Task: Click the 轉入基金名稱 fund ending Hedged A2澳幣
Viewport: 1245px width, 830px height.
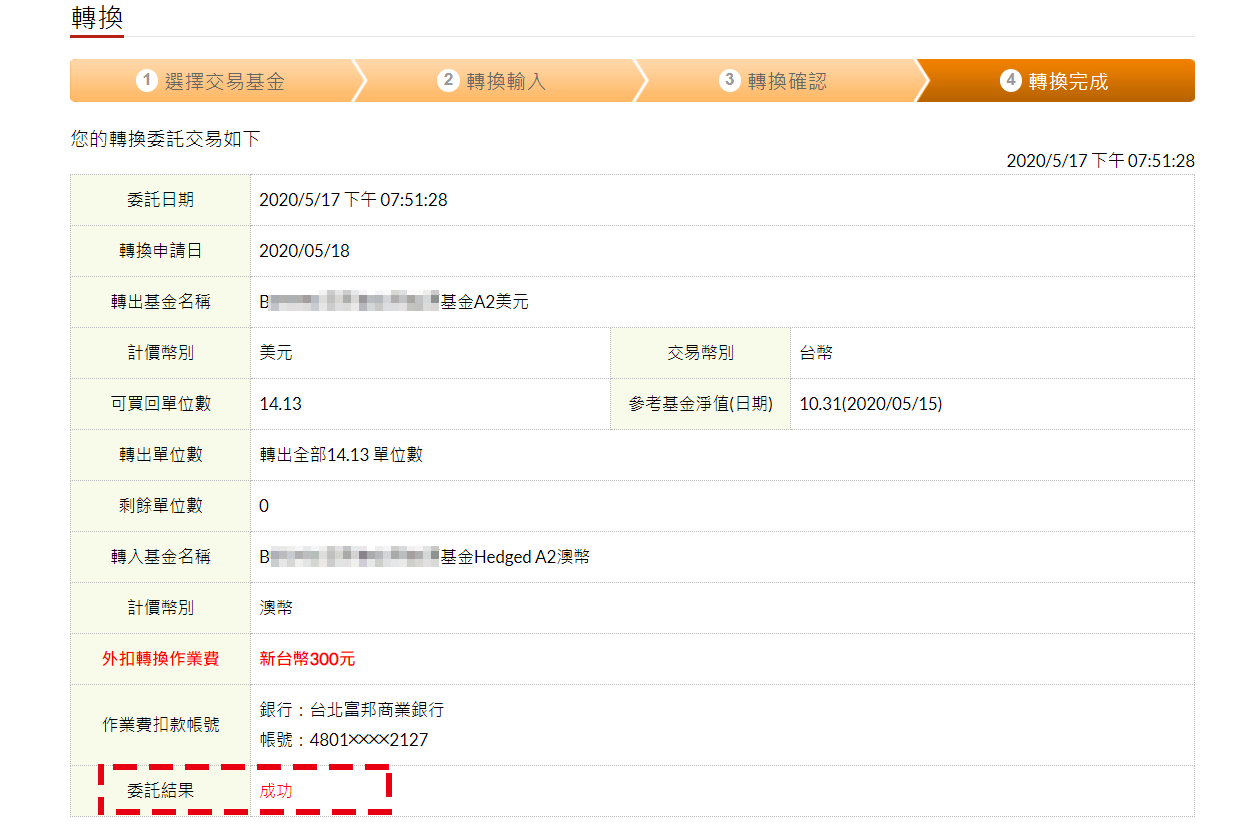Action: coord(424,557)
